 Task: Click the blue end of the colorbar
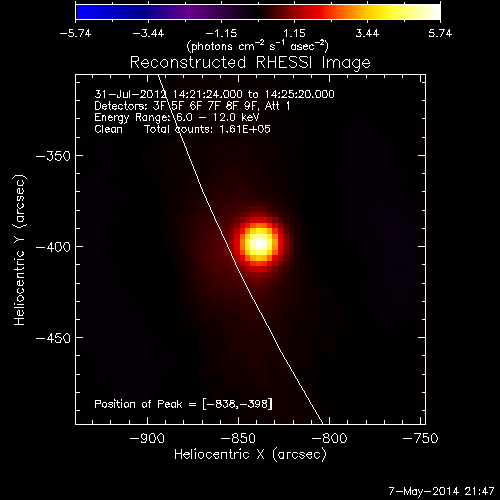87,12
